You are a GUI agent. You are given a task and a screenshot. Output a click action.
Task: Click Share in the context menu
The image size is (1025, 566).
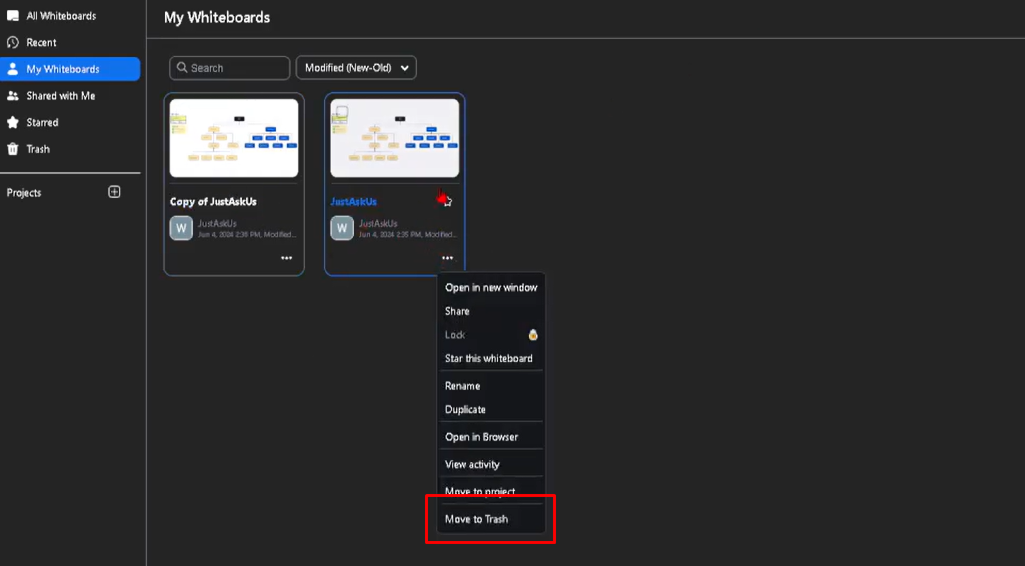pyautogui.click(x=457, y=312)
